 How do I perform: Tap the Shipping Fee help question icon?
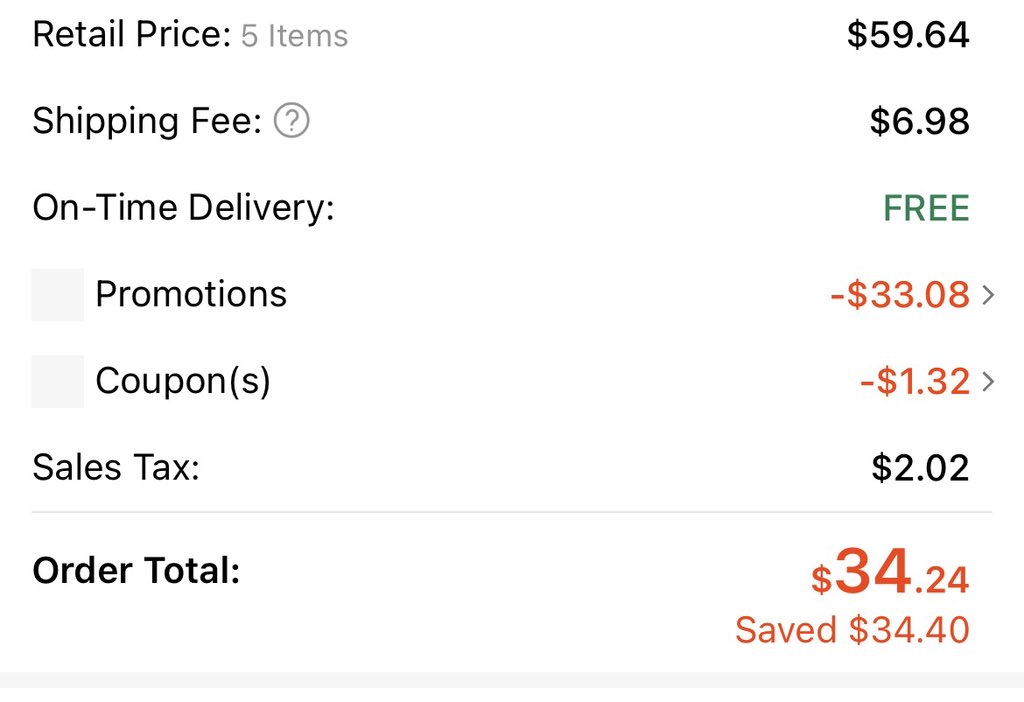click(x=291, y=121)
